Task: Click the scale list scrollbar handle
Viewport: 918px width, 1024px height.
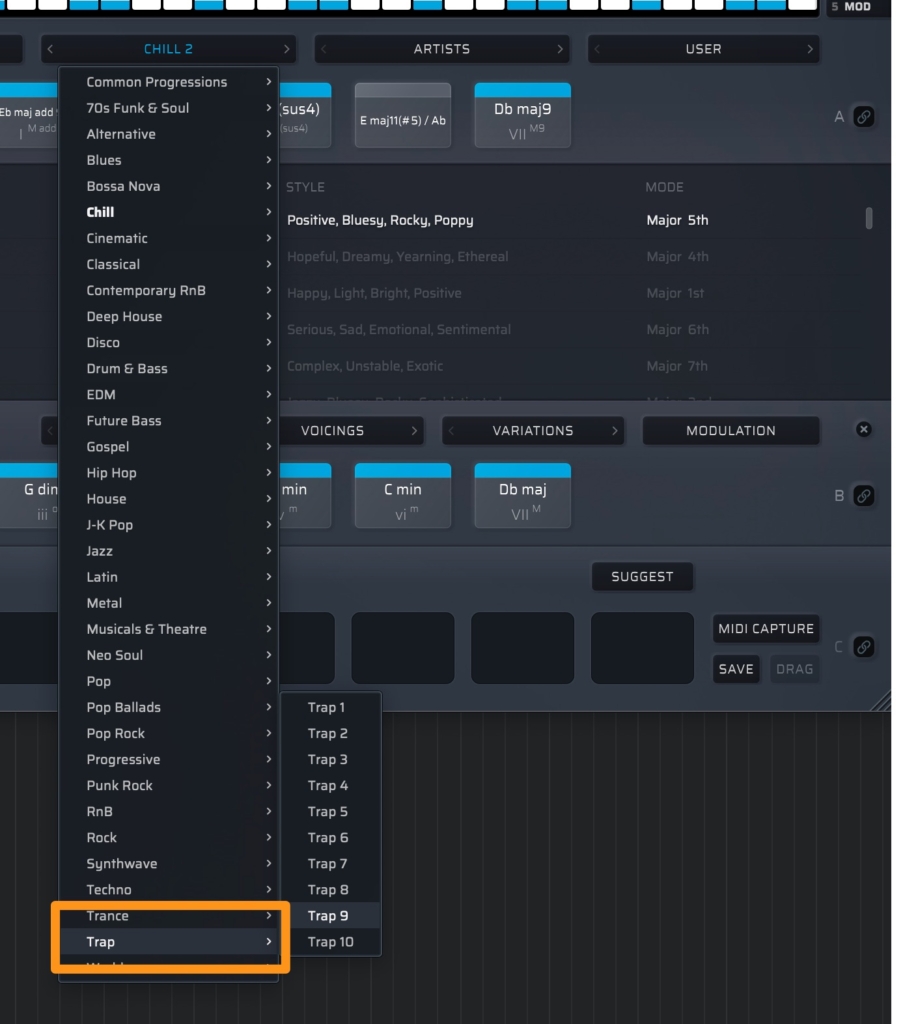Action: tap(869, 218)
